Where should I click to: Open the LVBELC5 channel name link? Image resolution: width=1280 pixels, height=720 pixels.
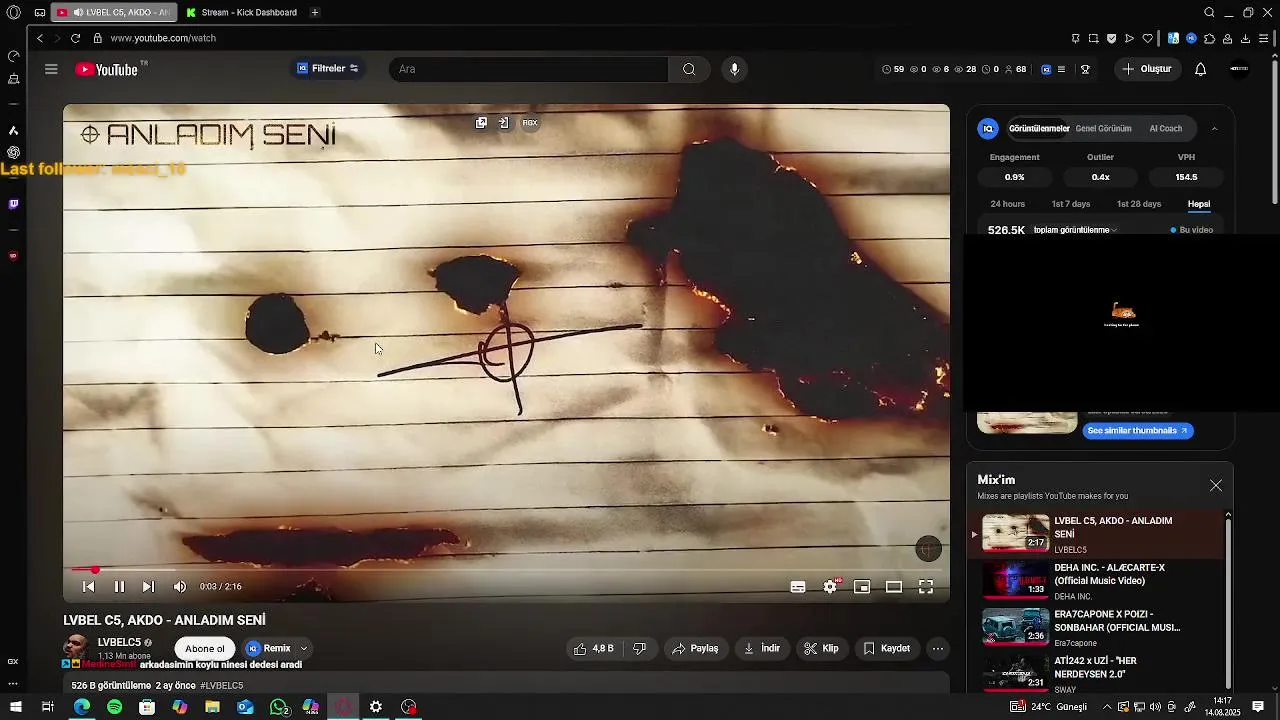(119, 642)
